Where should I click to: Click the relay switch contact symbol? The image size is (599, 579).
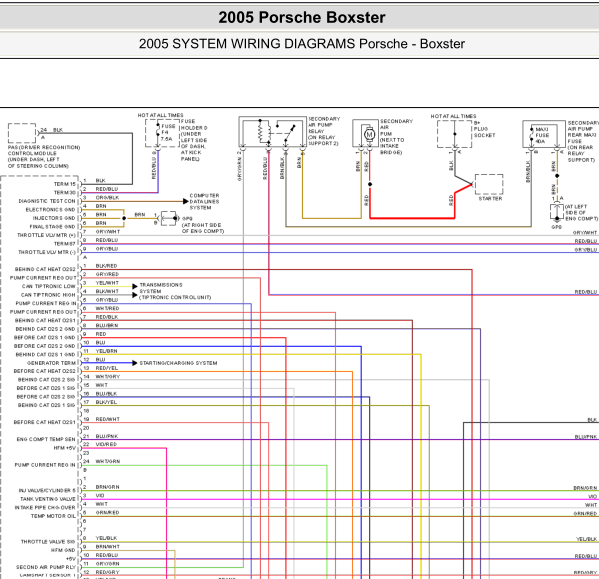pos(289,132)
